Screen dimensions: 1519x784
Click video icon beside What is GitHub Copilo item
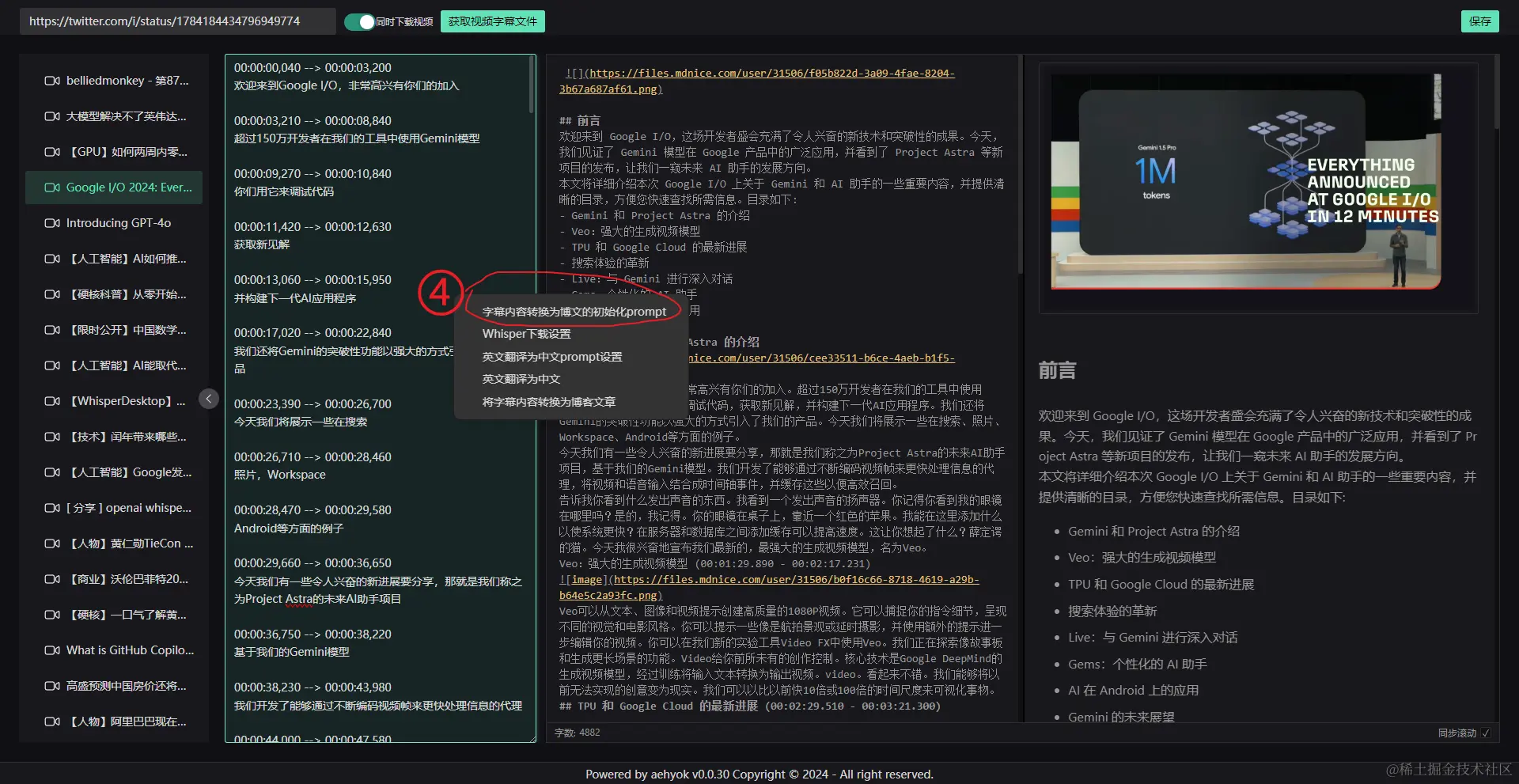click(x=52, y=650)
